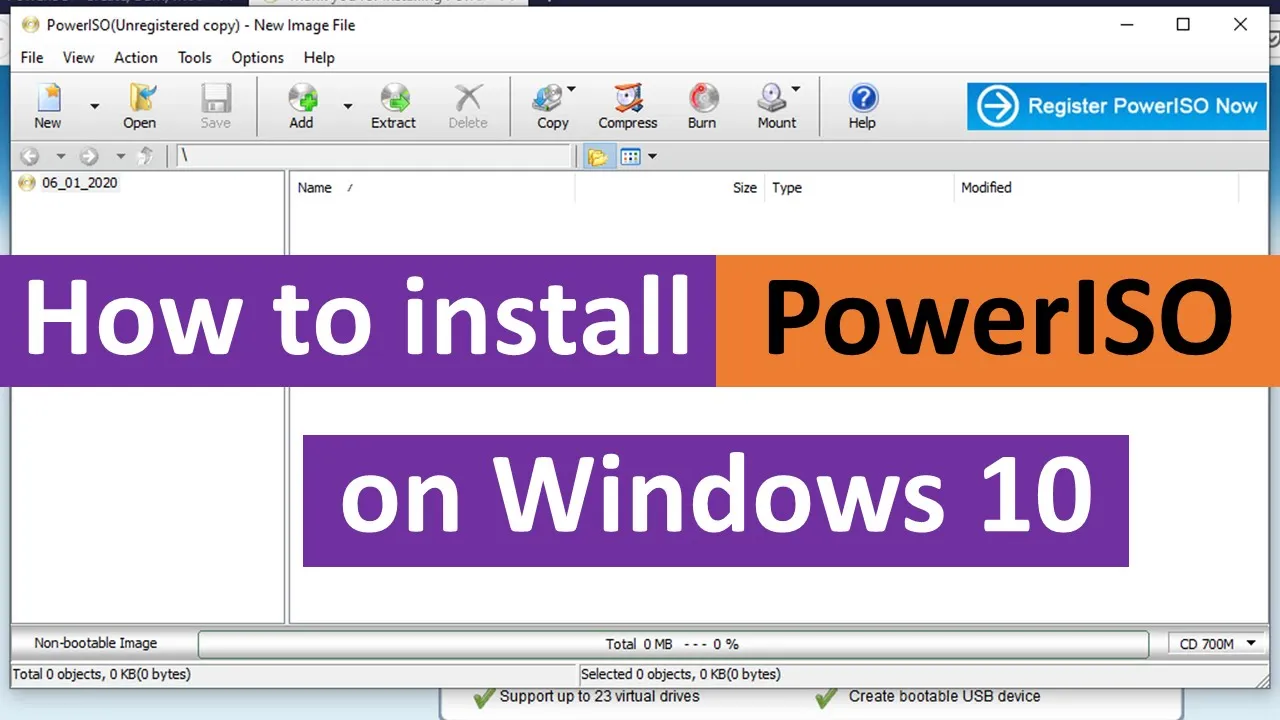Image resolution: width=1280 pixels, height=720 pixels.
Task: Open the View menu
Action: click(78, 57)
